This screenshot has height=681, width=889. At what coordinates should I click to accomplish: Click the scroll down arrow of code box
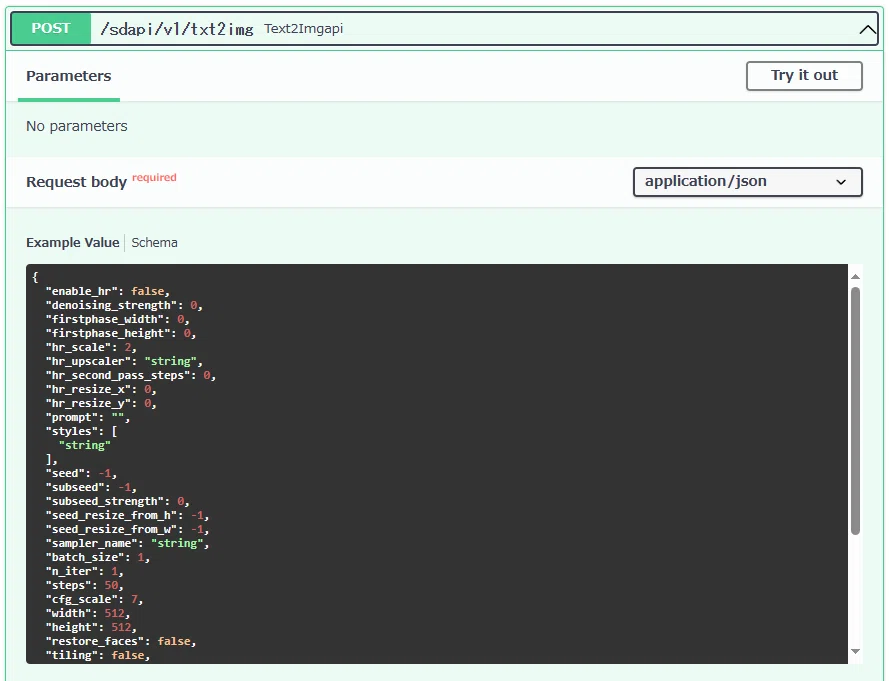[x=855, y=652]
